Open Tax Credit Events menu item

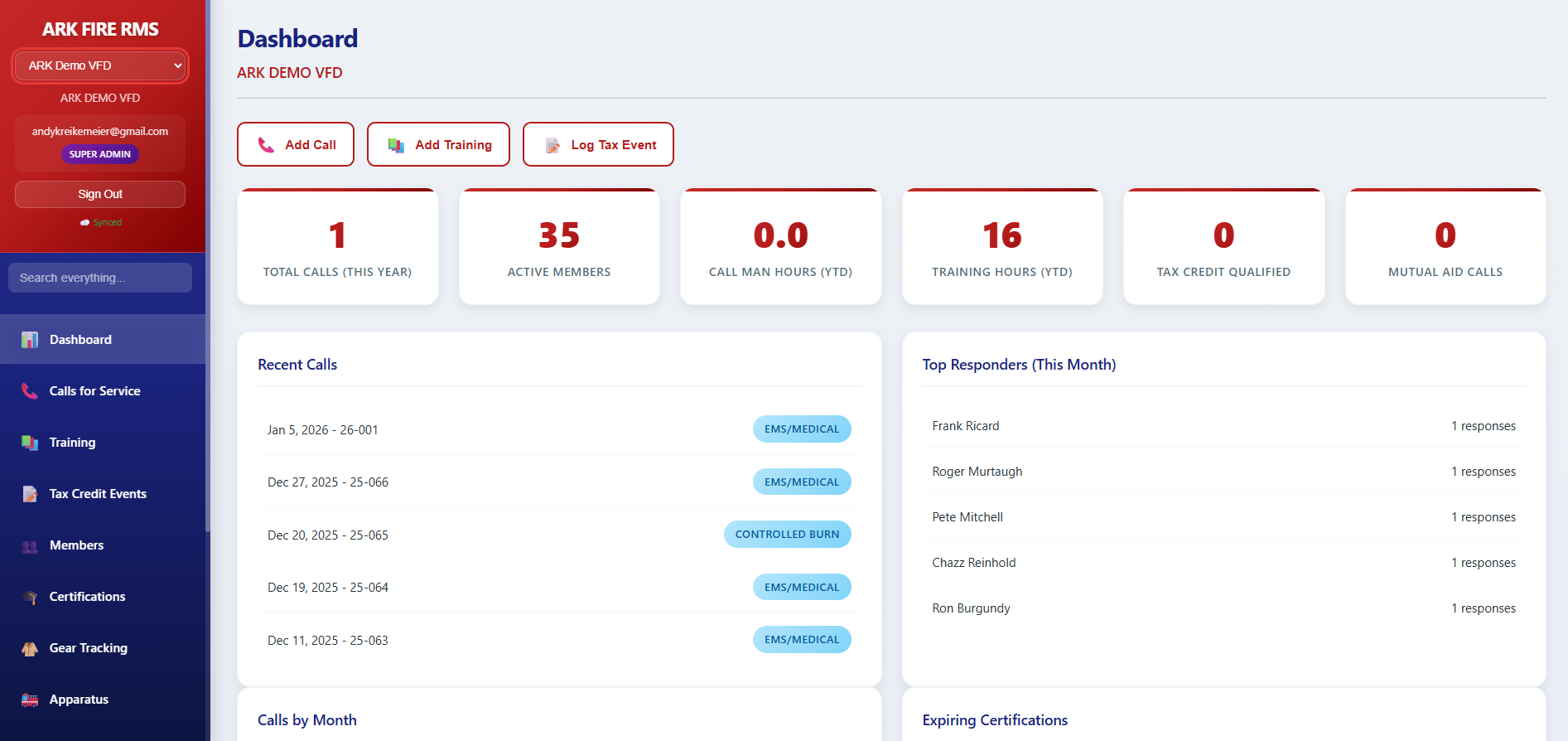point(103,493)
